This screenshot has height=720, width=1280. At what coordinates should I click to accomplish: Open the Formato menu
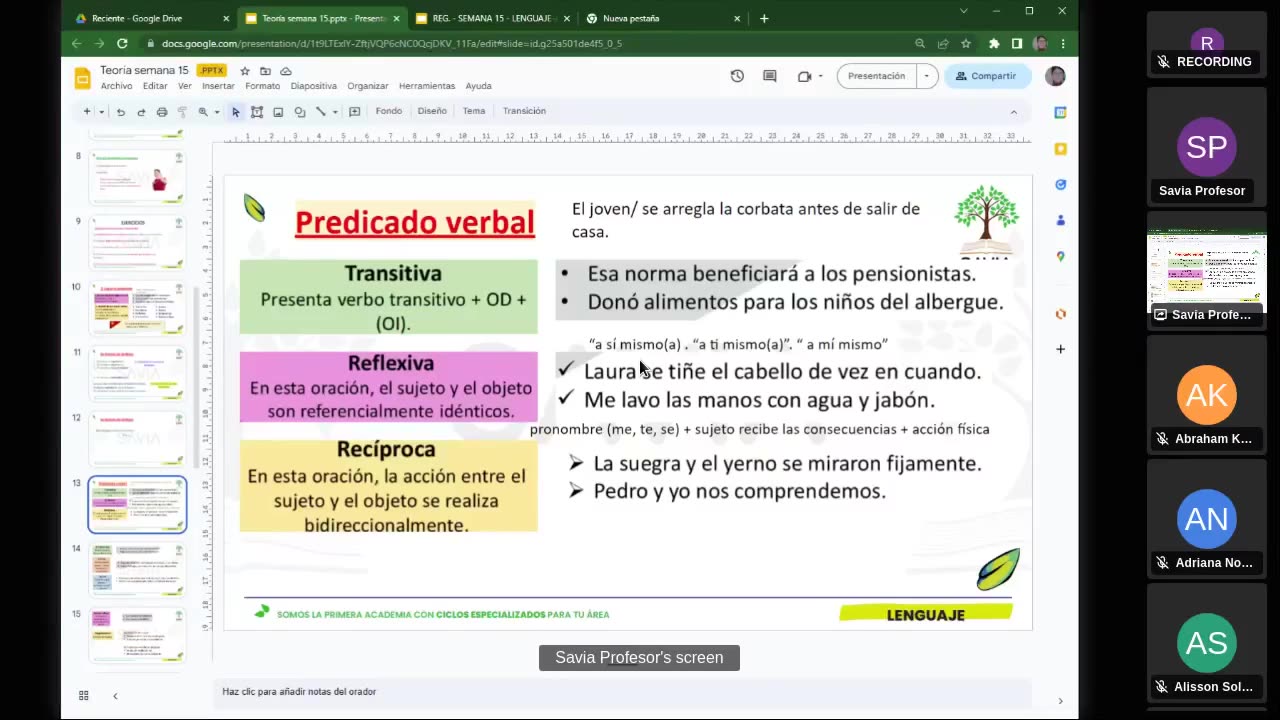pyautogui.click(x=263, y=86)
